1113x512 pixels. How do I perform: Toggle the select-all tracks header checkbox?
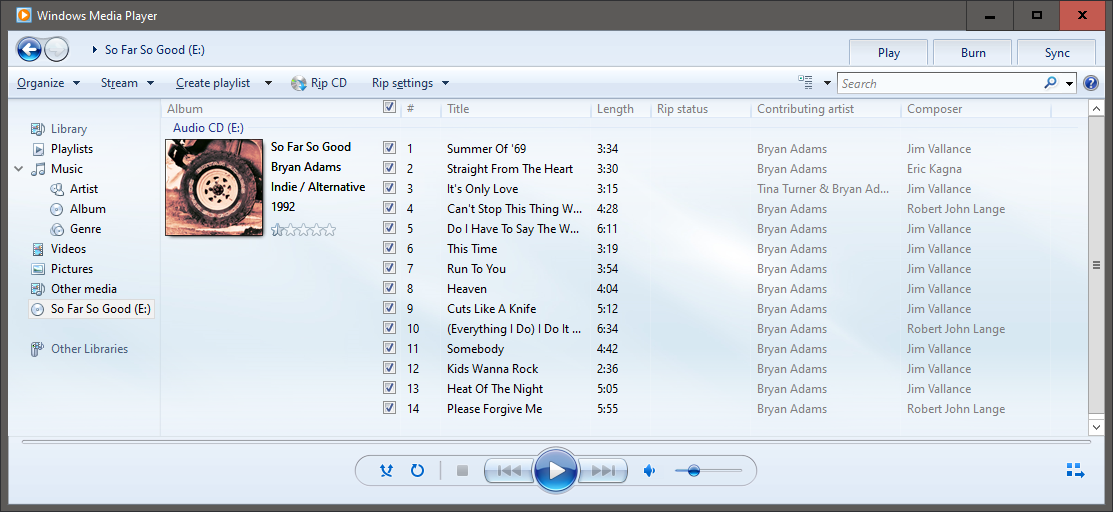(x=389, y=107)
